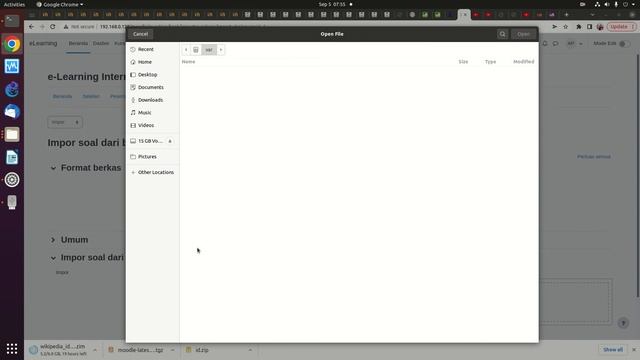Sort files by Modified column
640x360 pixels.
[524, 62]
